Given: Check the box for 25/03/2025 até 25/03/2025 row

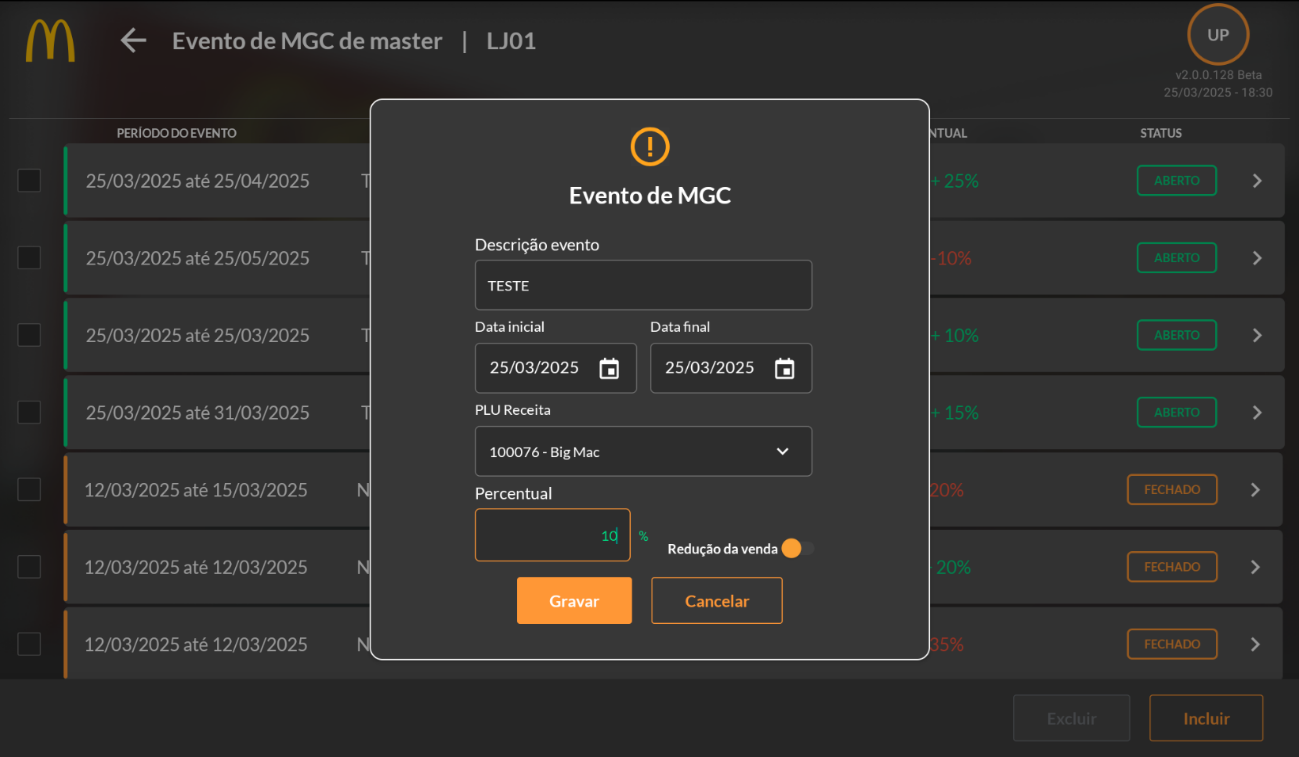Looking at the screenshot, I should point(29,335).
